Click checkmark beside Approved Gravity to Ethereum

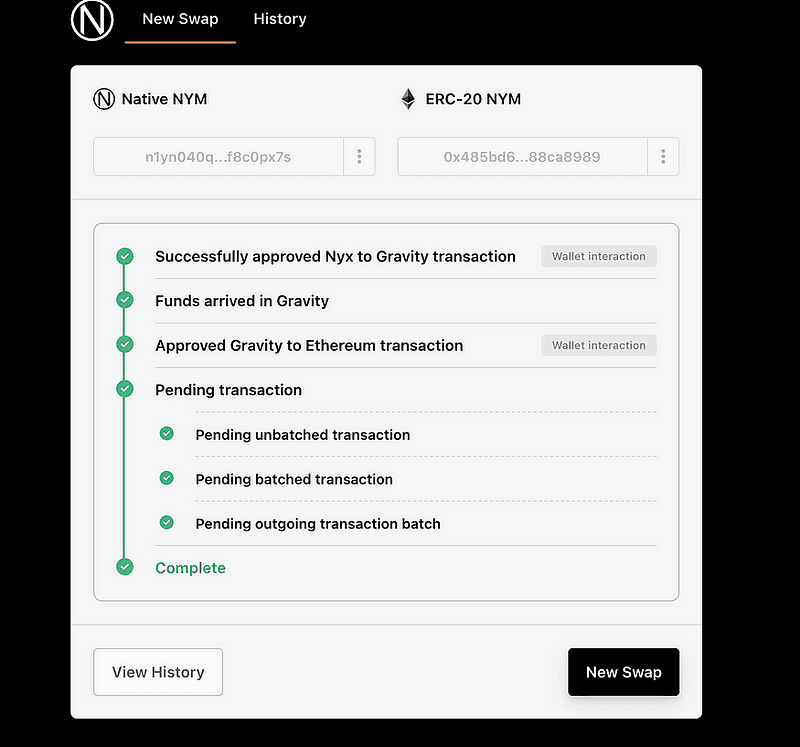(x=125, y=344)
